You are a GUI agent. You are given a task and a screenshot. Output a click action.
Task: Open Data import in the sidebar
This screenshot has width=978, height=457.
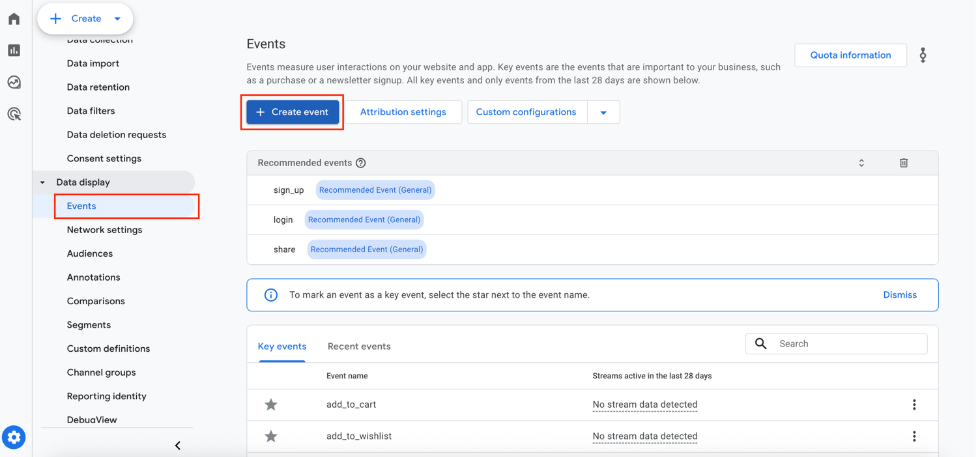coord(93,64)
